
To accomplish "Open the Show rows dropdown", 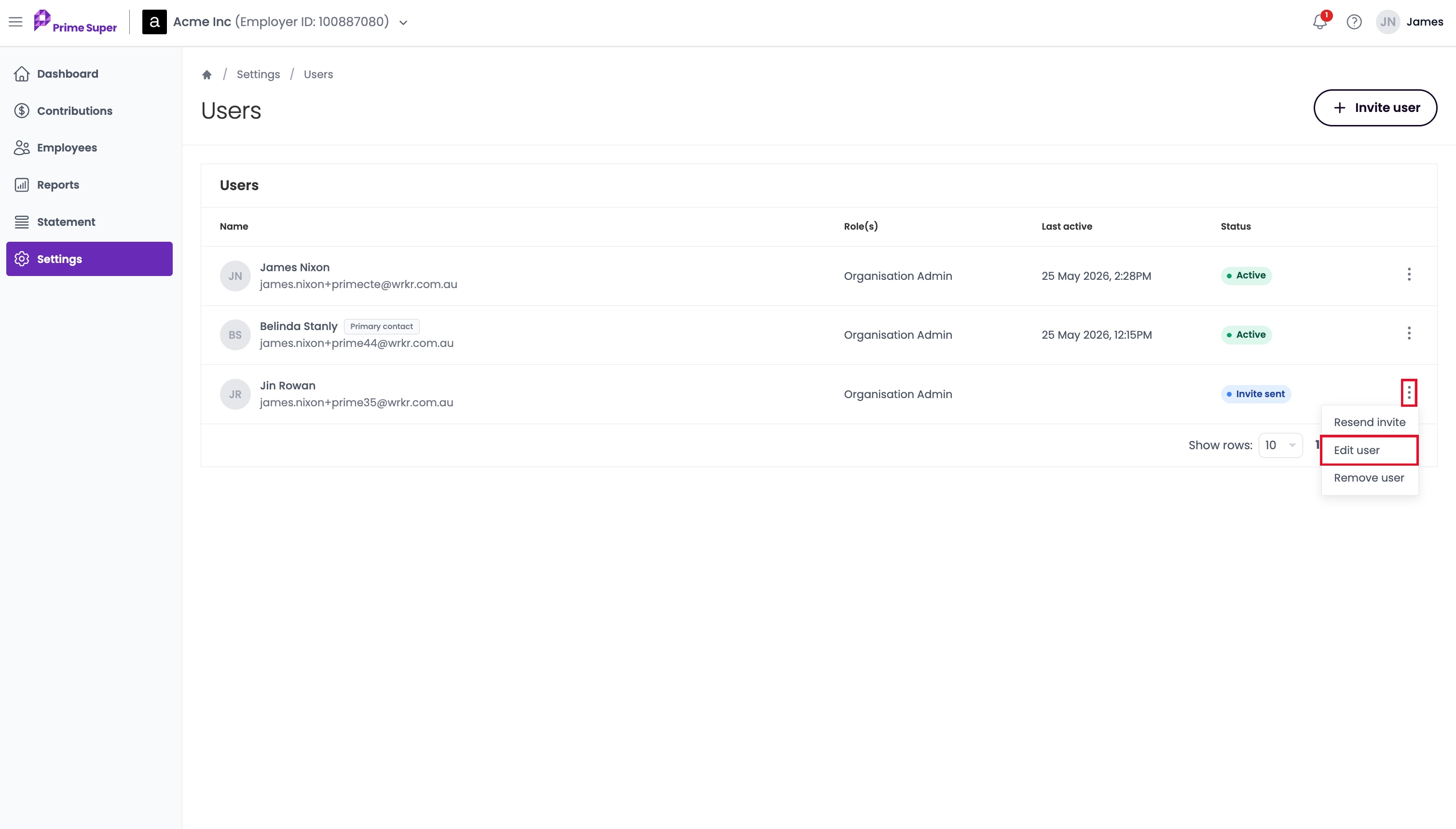I will pos(1280,445).
